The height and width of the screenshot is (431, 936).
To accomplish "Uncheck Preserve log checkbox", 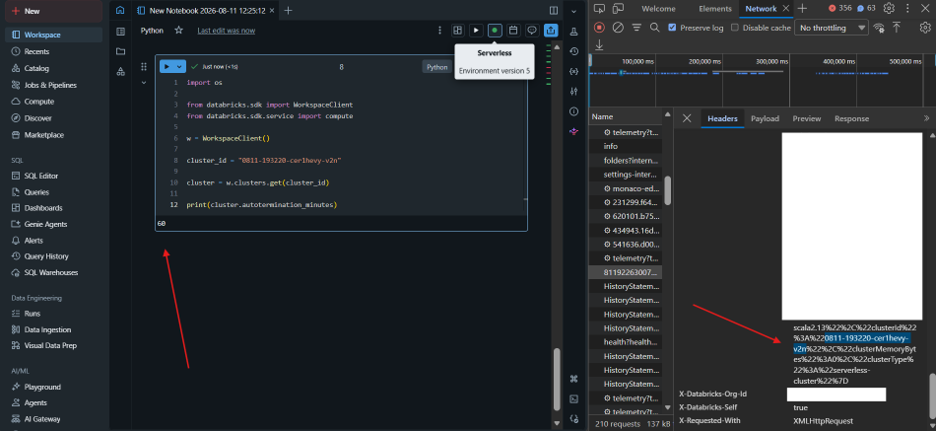I will click(x=672, y=27).
